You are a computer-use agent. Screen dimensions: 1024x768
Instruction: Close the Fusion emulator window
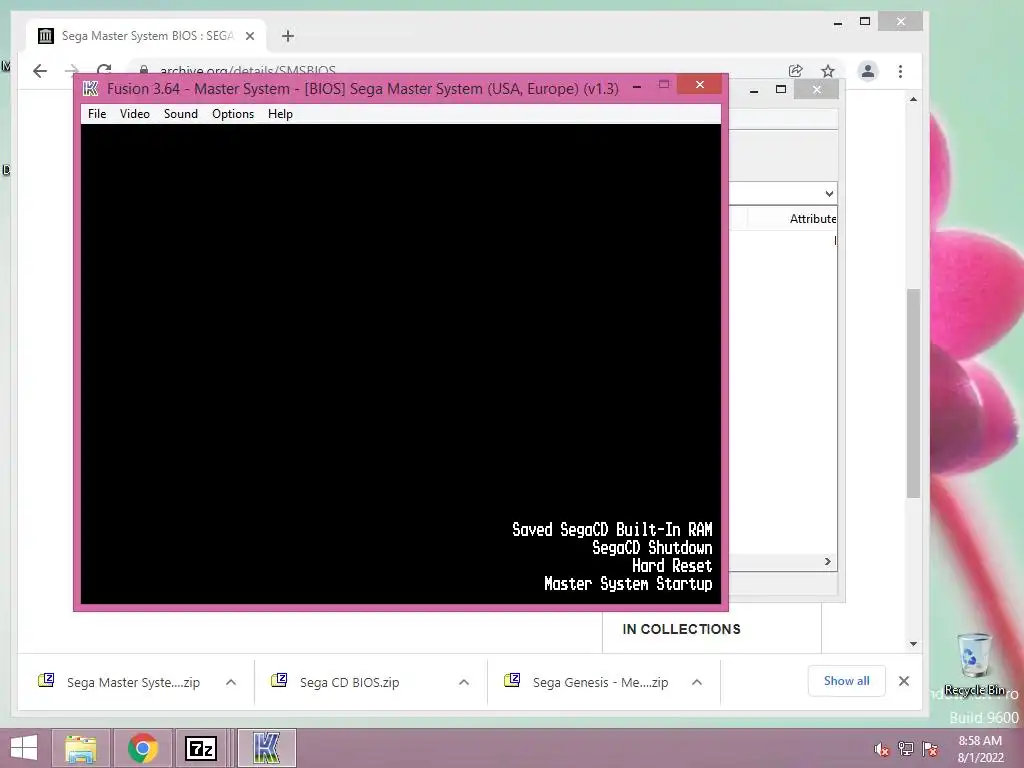(699, 85)
